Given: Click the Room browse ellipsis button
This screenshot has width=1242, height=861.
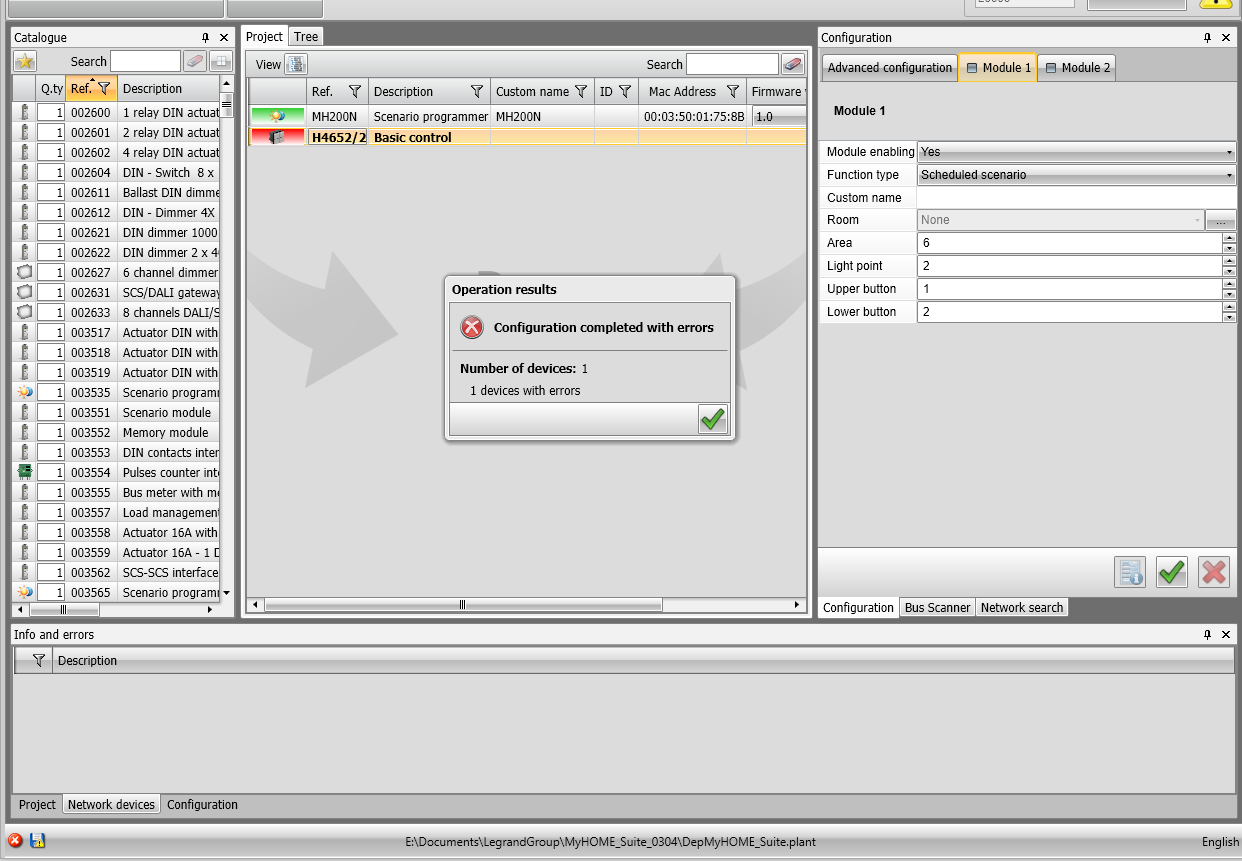Looking at the screenshot, I should tap(1220, 221).
